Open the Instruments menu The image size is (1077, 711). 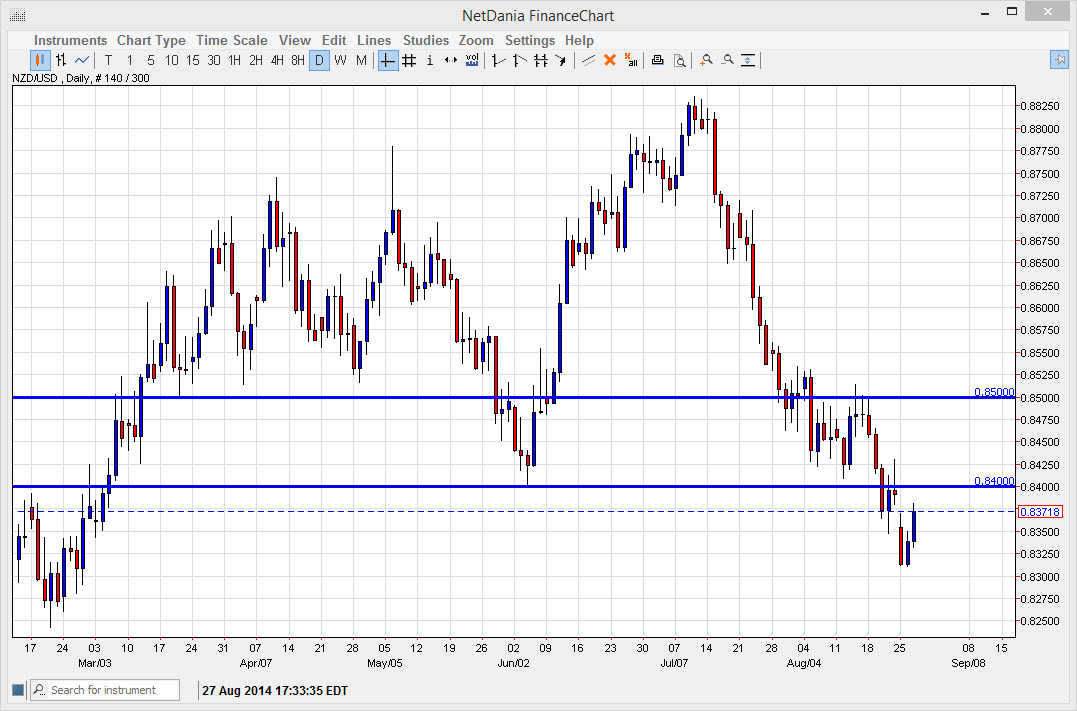pyautogui.click(x=70, y=40)
